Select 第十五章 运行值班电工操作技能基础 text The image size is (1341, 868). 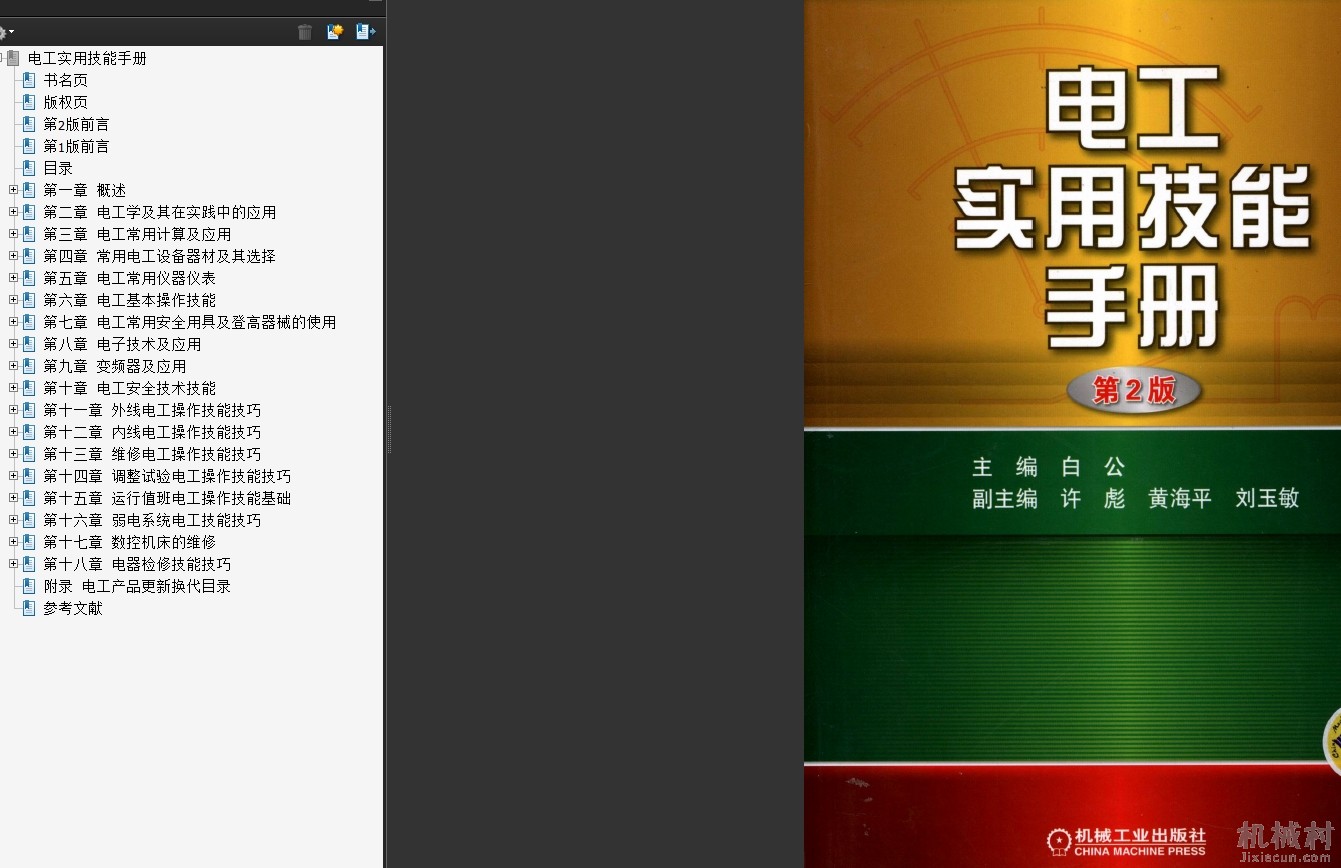(x=167, y=498)
